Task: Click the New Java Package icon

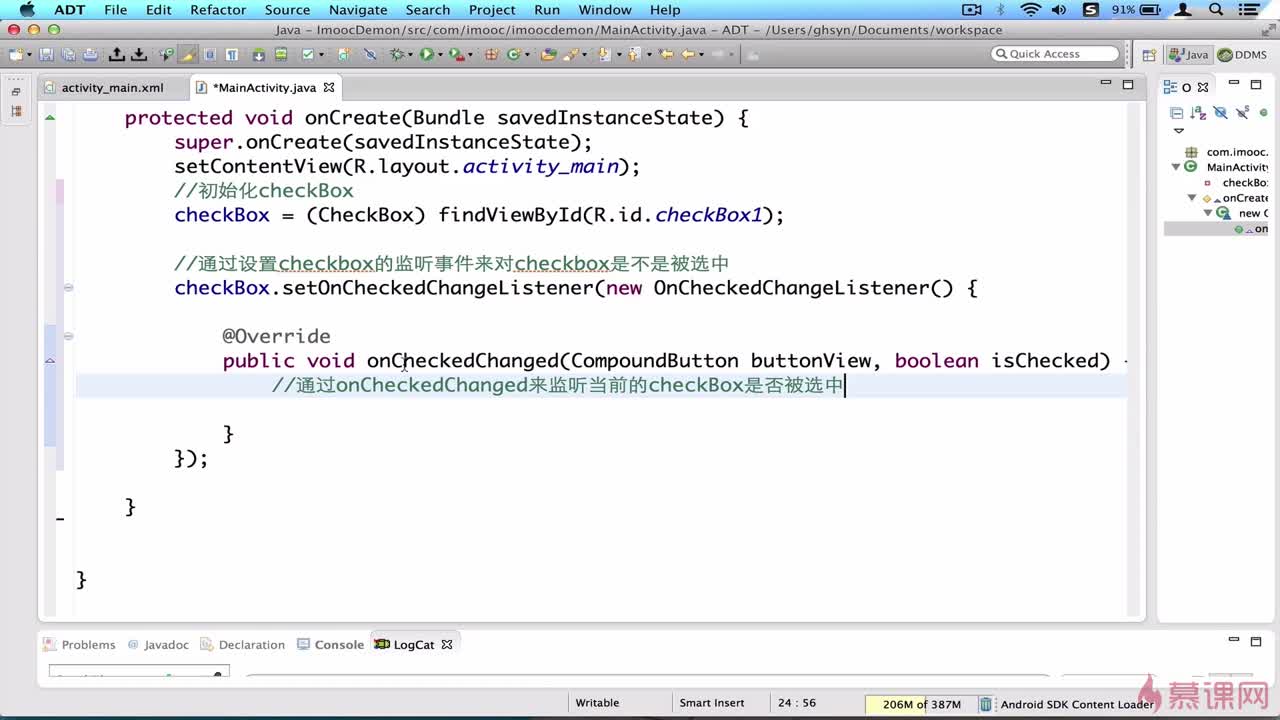Action: [x=491, y=54]
